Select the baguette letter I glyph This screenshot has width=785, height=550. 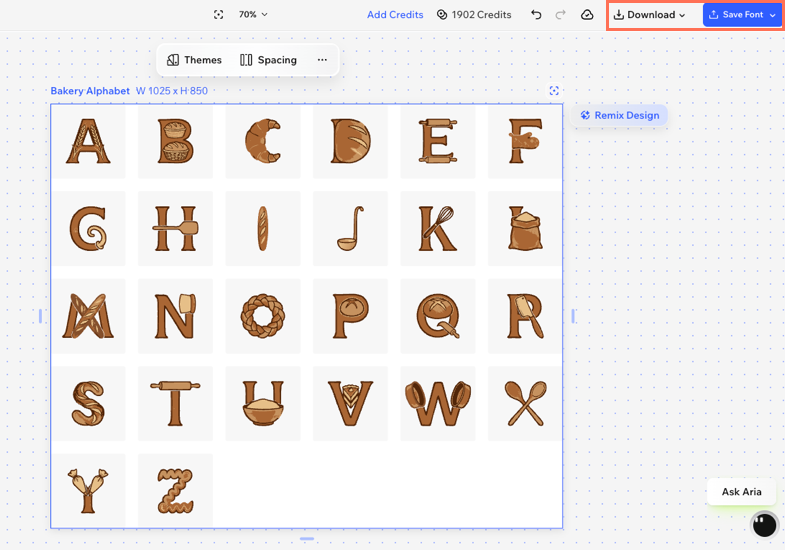tap(263, 229)
